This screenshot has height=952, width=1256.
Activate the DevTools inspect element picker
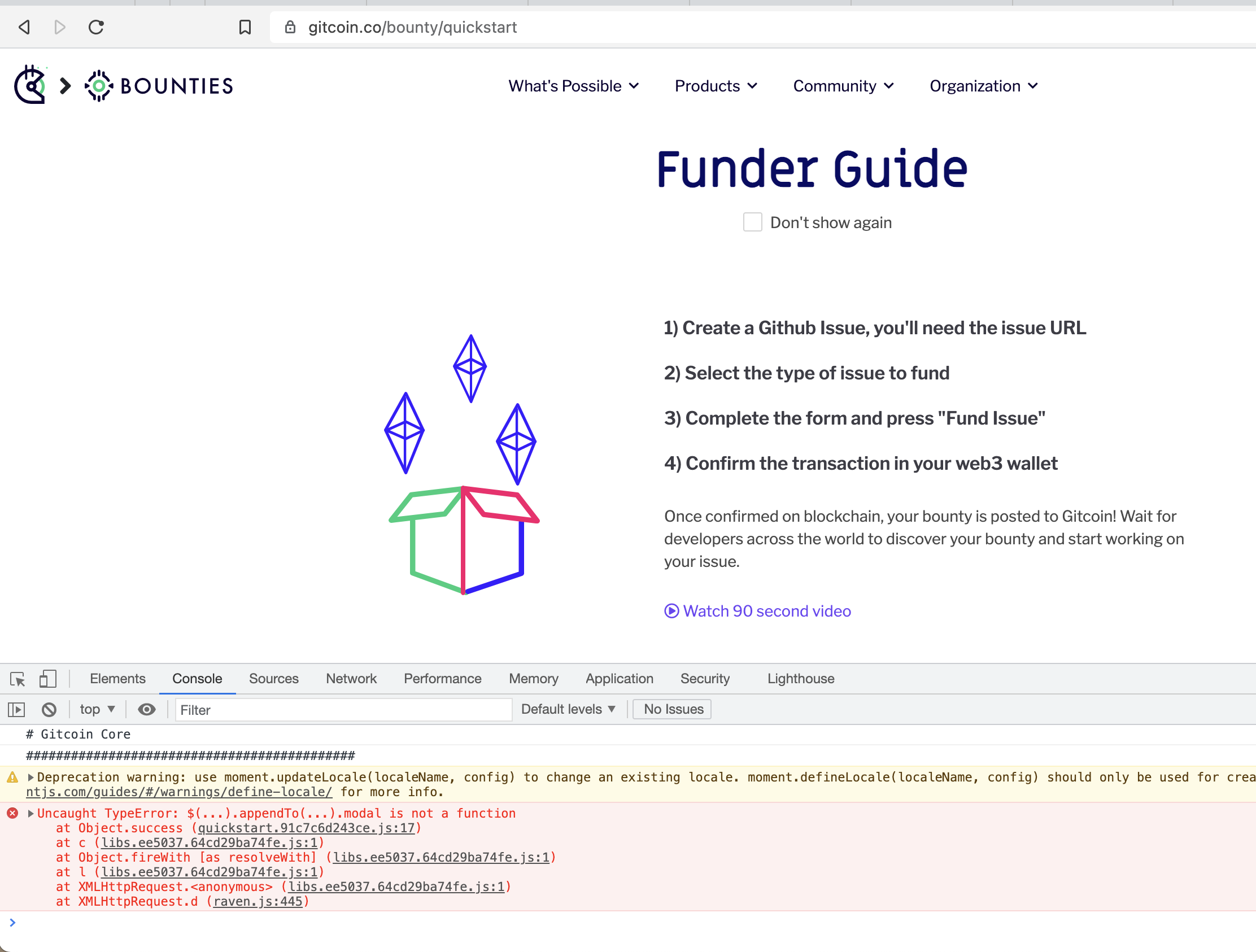[x=18, y=679]
